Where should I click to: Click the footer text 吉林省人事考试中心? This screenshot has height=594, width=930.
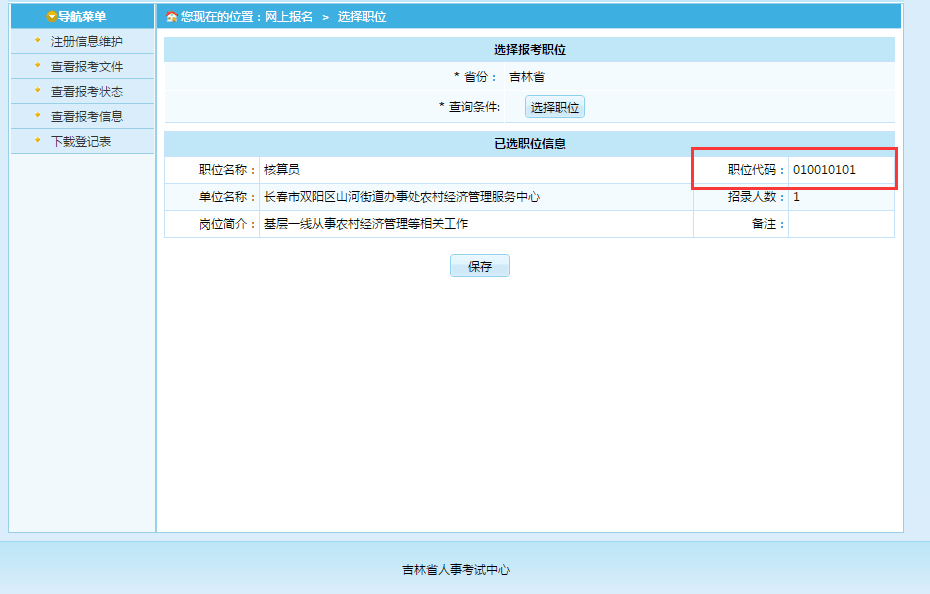456,570
